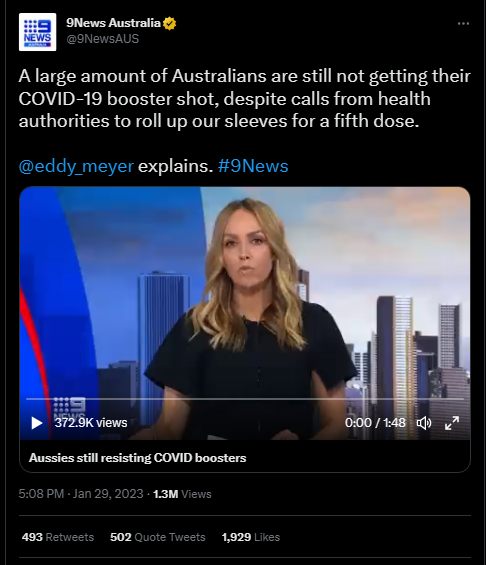
Task: View the 502 Quote Tweets list
Action: point(157,537)
